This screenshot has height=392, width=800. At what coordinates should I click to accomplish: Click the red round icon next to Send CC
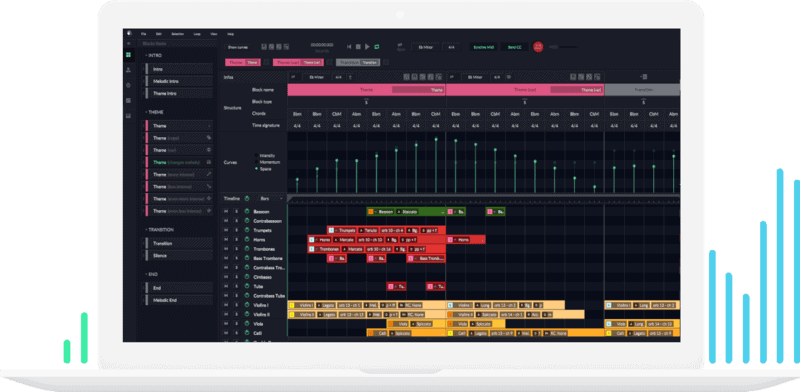[538, 47]
